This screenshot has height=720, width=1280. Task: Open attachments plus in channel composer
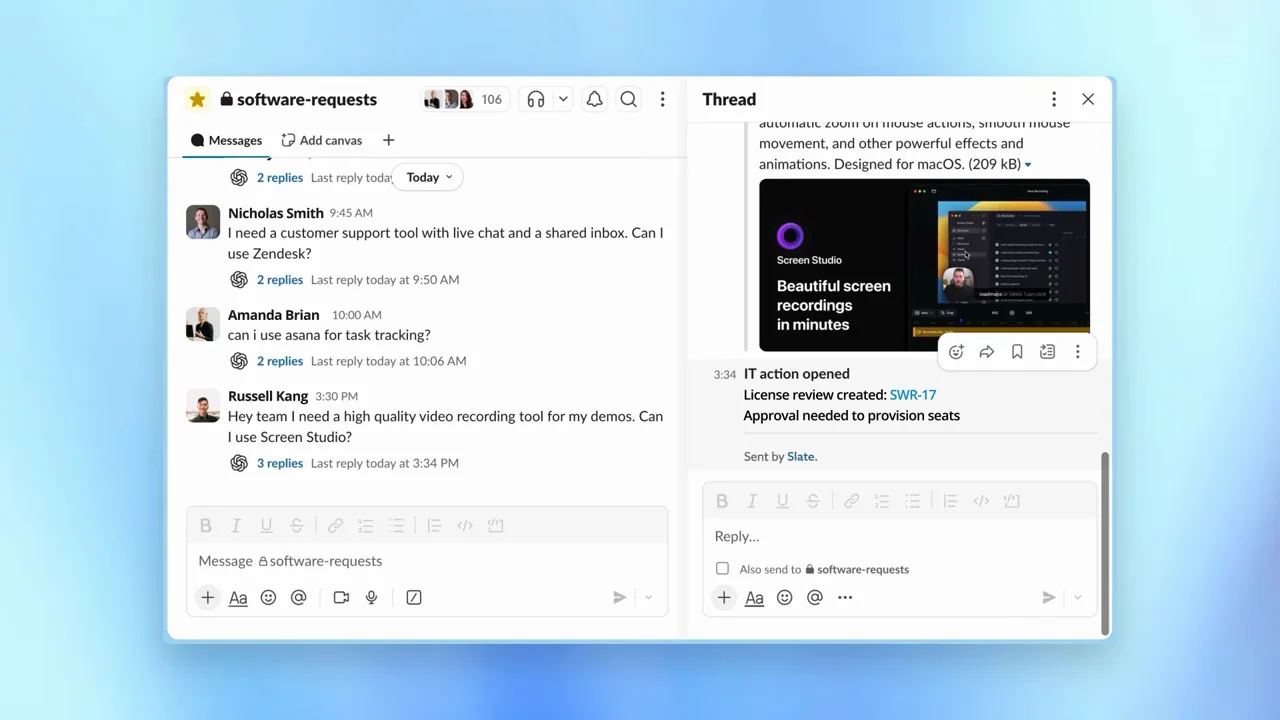point(207,597)
